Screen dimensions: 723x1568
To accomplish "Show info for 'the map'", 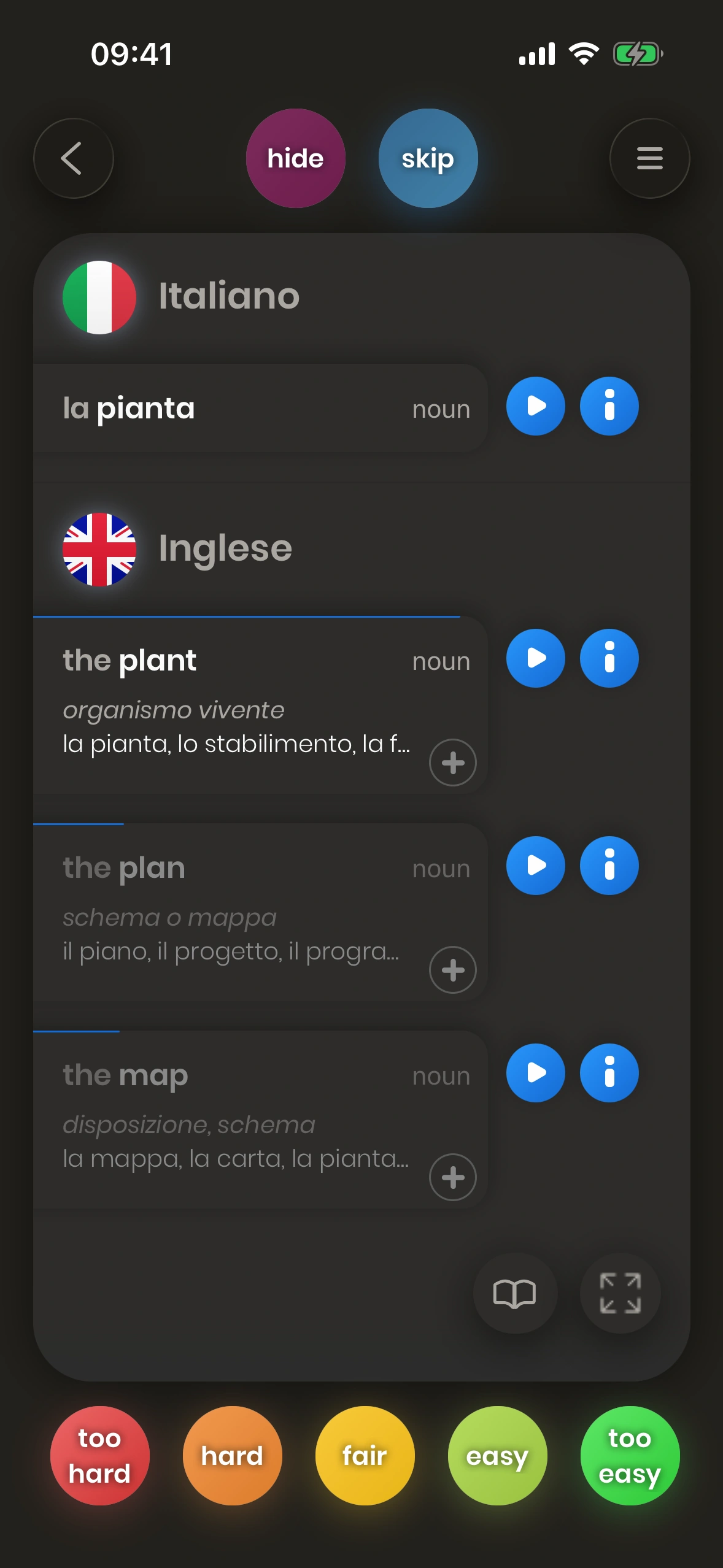I will point(609,1073).
